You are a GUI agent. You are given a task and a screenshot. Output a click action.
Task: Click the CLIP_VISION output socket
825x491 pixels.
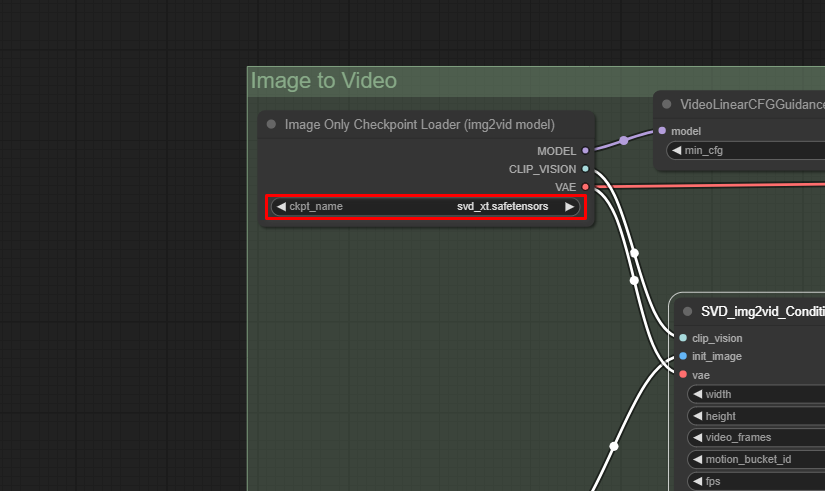coord(585,169)
